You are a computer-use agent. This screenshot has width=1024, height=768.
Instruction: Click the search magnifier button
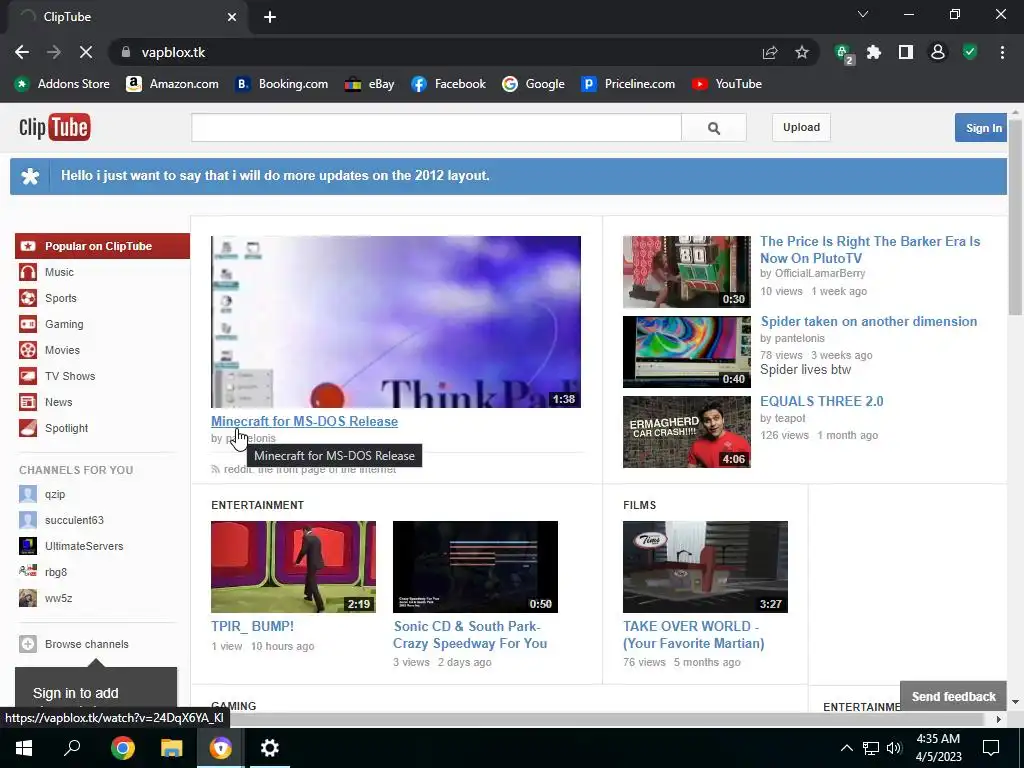pyautogui.click(x=714, y=128)
